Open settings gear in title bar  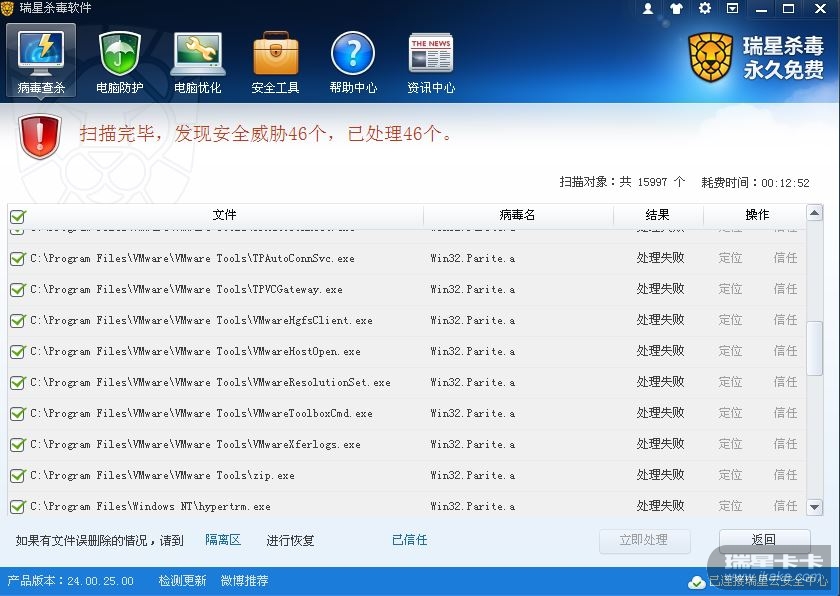point(704,8)
